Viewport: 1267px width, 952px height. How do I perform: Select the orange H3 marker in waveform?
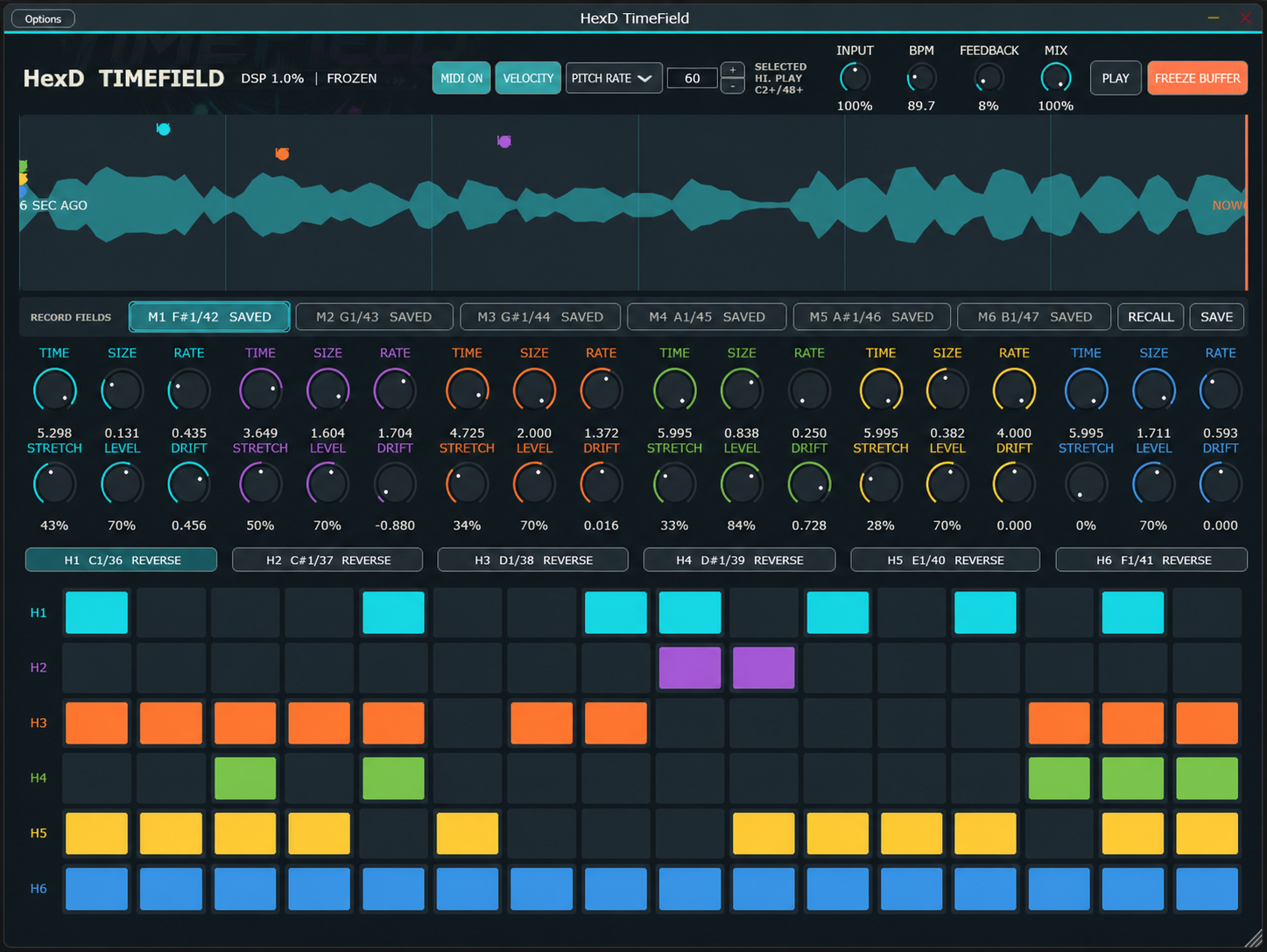pyautogui.click(x=282, y=153)
